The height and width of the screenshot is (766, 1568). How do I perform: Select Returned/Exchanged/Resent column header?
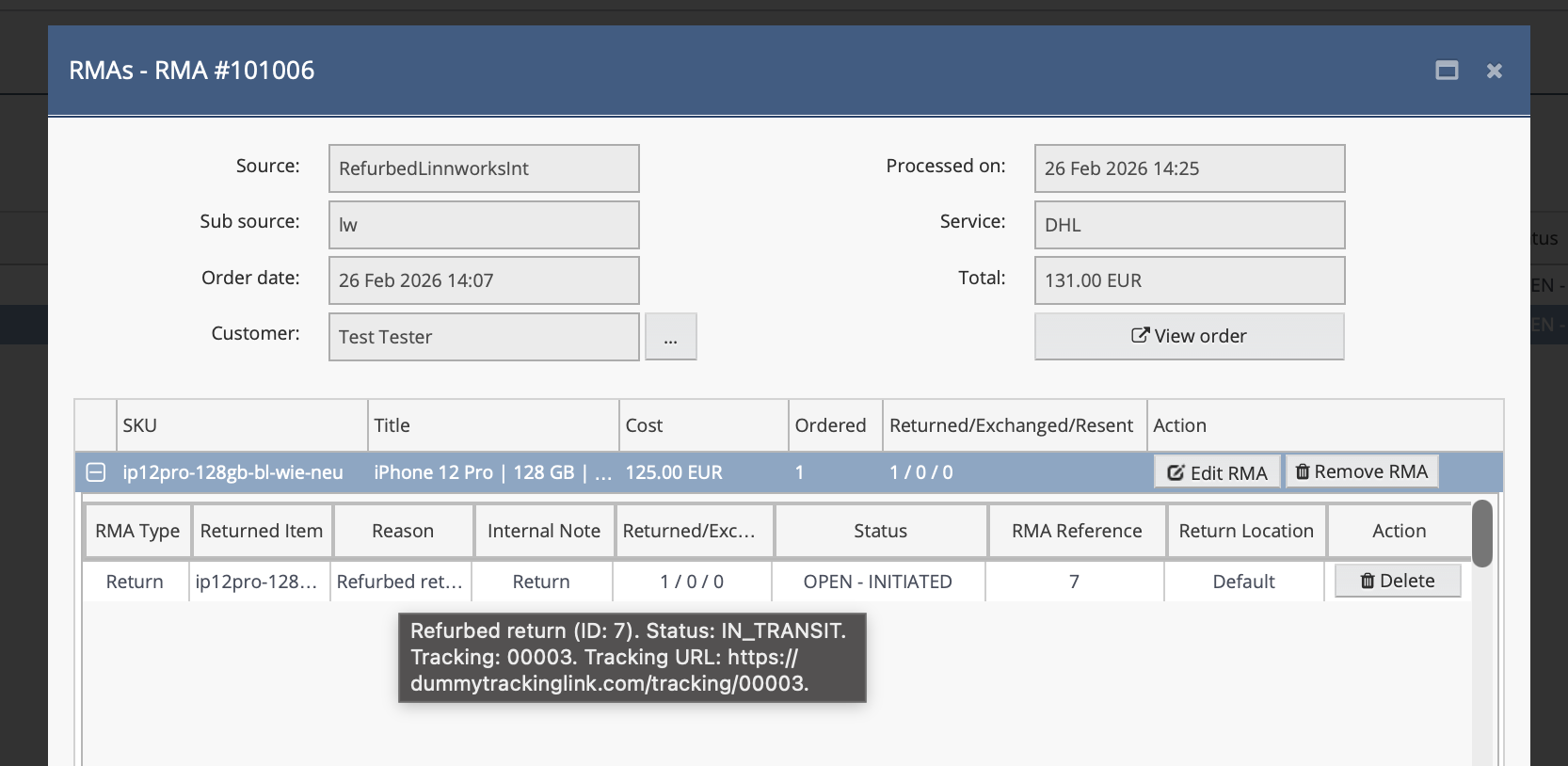[1015, 425]
